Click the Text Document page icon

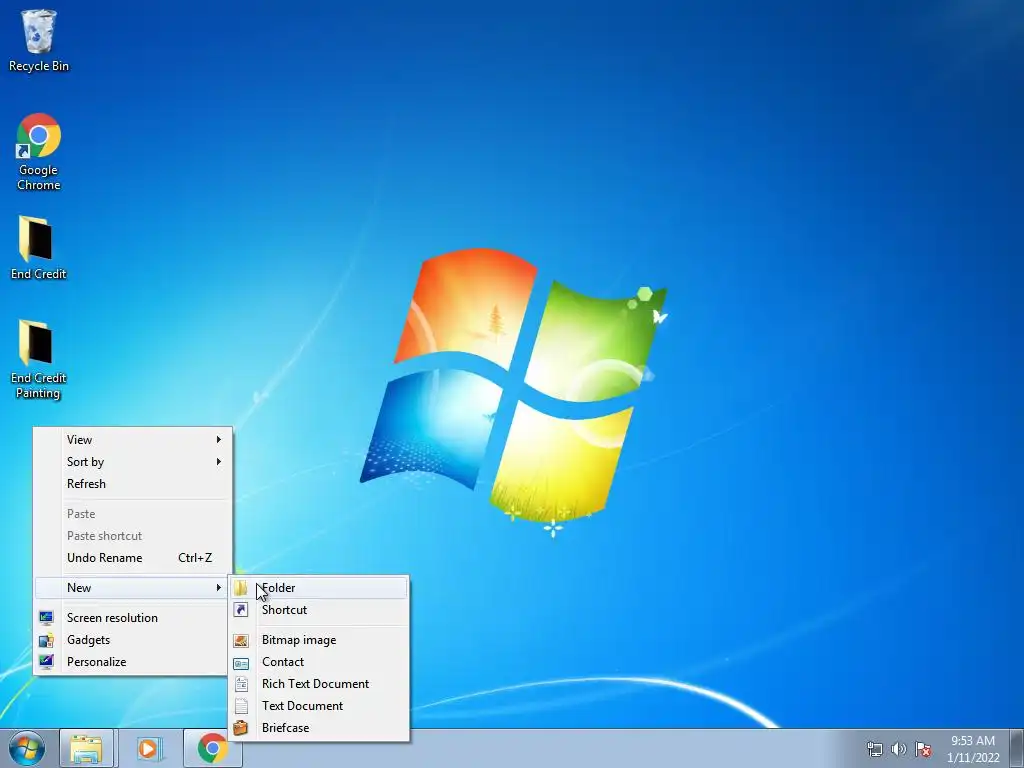click(241, 706)
